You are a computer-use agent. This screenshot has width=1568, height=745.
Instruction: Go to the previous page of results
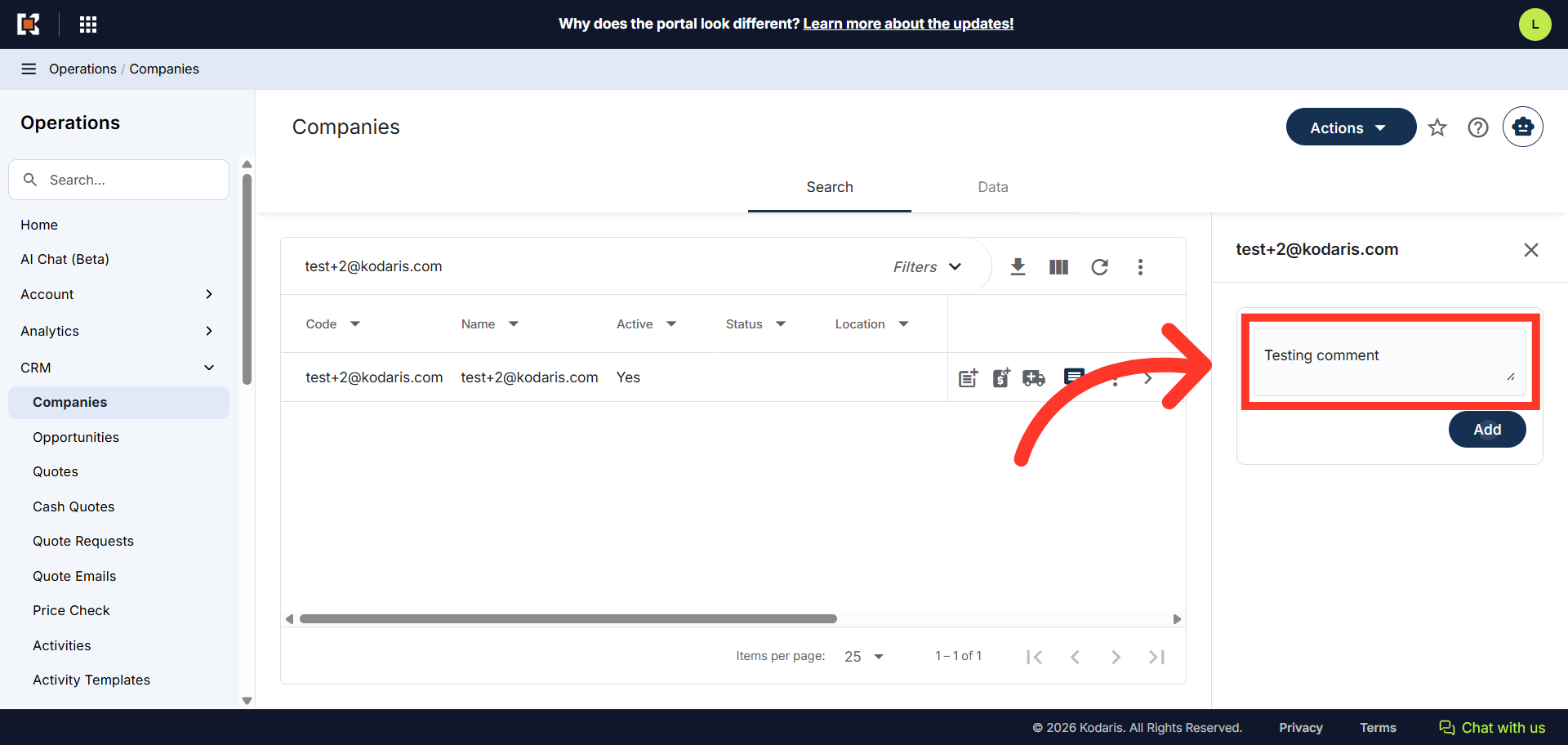[1075, 657]
